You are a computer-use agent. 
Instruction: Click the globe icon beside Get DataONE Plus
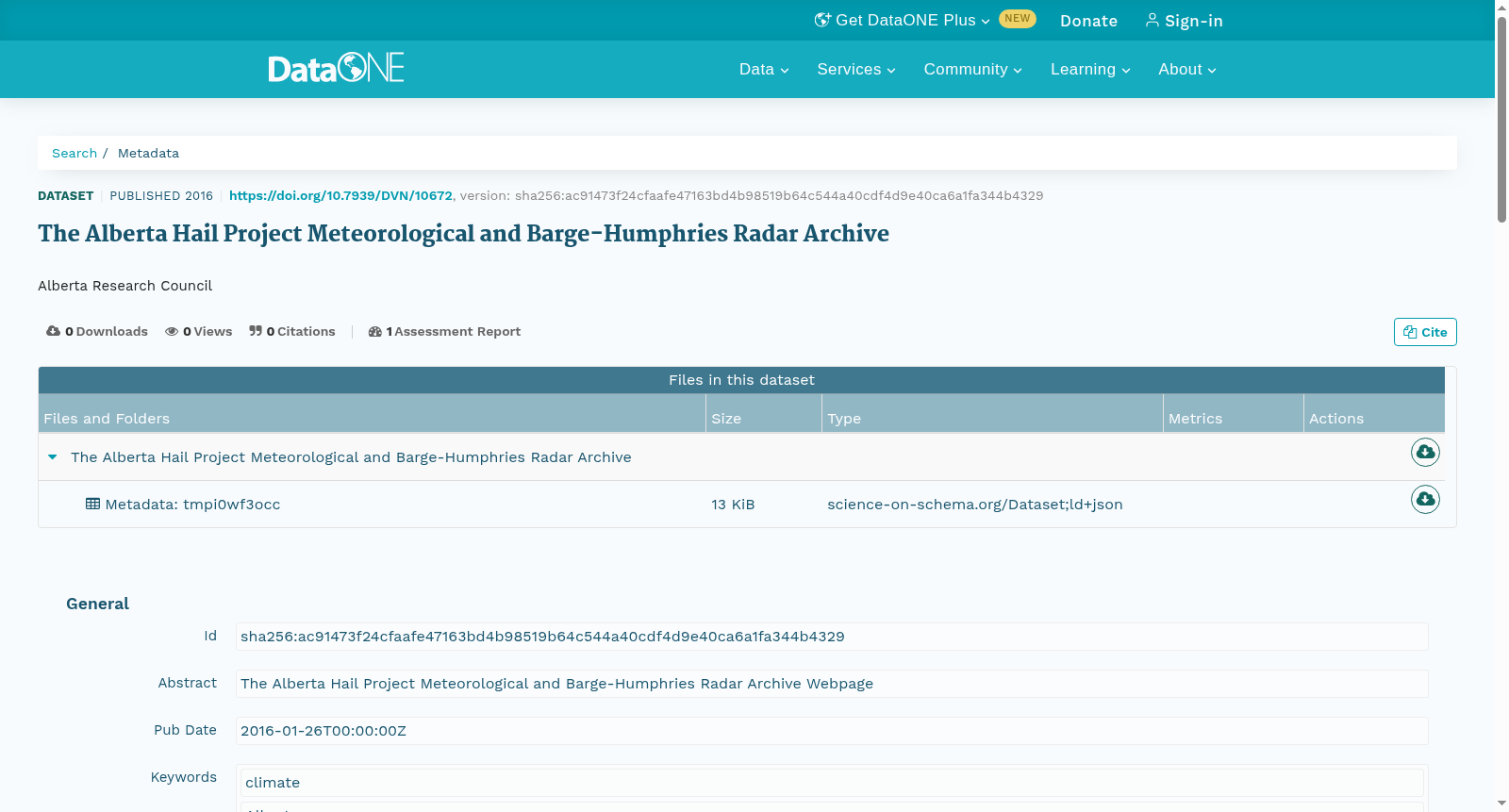(x=822, y=20)
